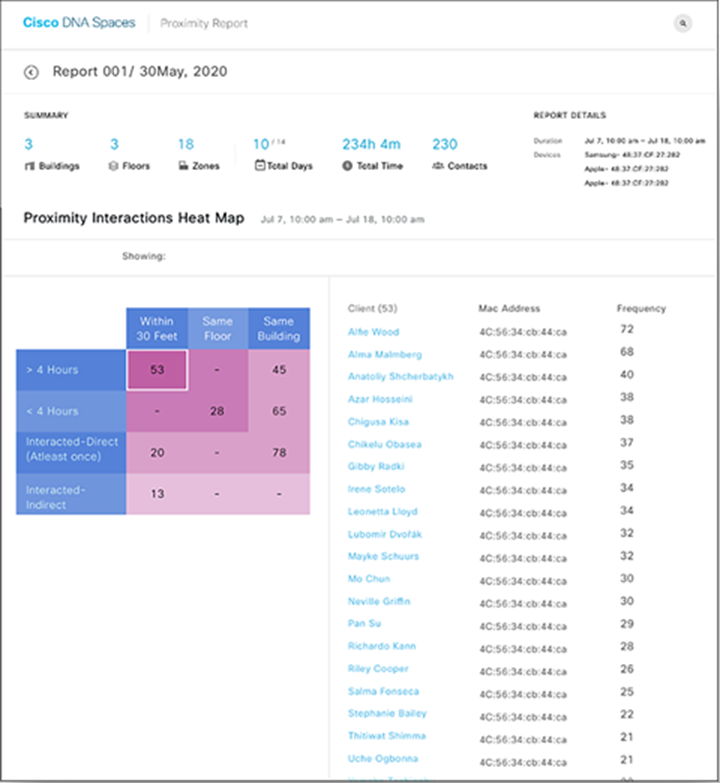This screenshot has height=783, width=720.
Task: Click the < 4 Hours row header
Action: (x=71, y=411)
